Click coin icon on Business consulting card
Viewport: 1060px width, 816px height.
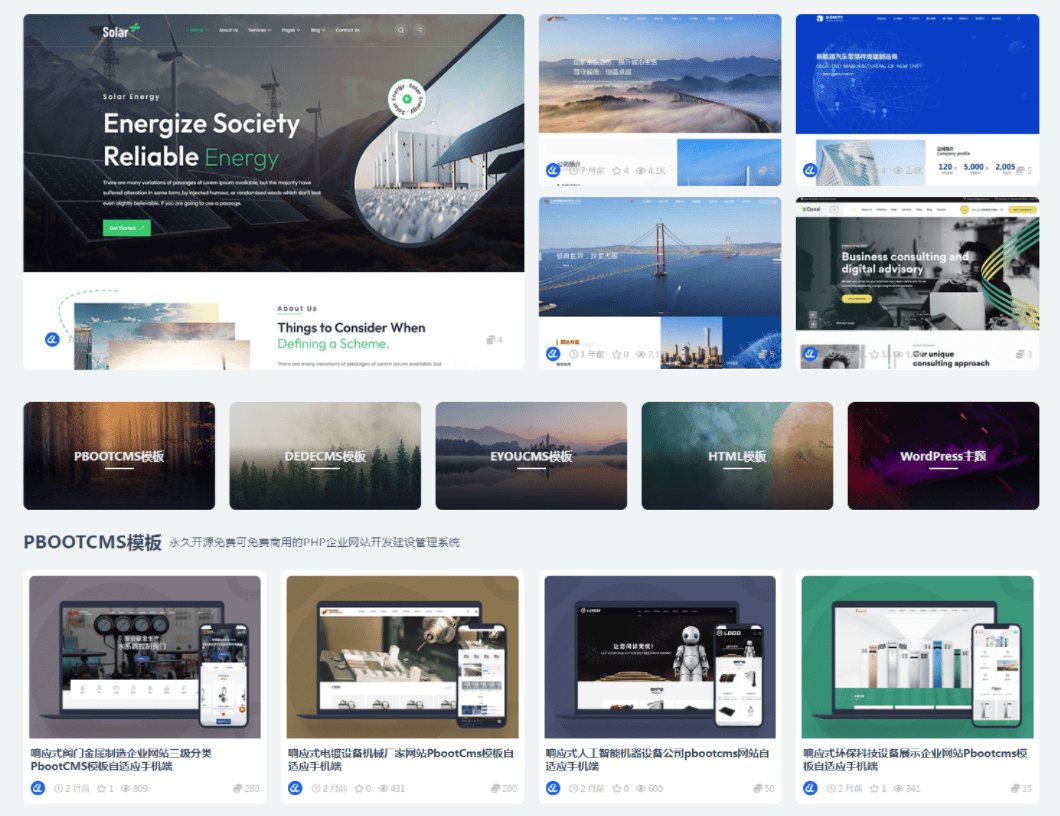click(x=1019, y=354)
